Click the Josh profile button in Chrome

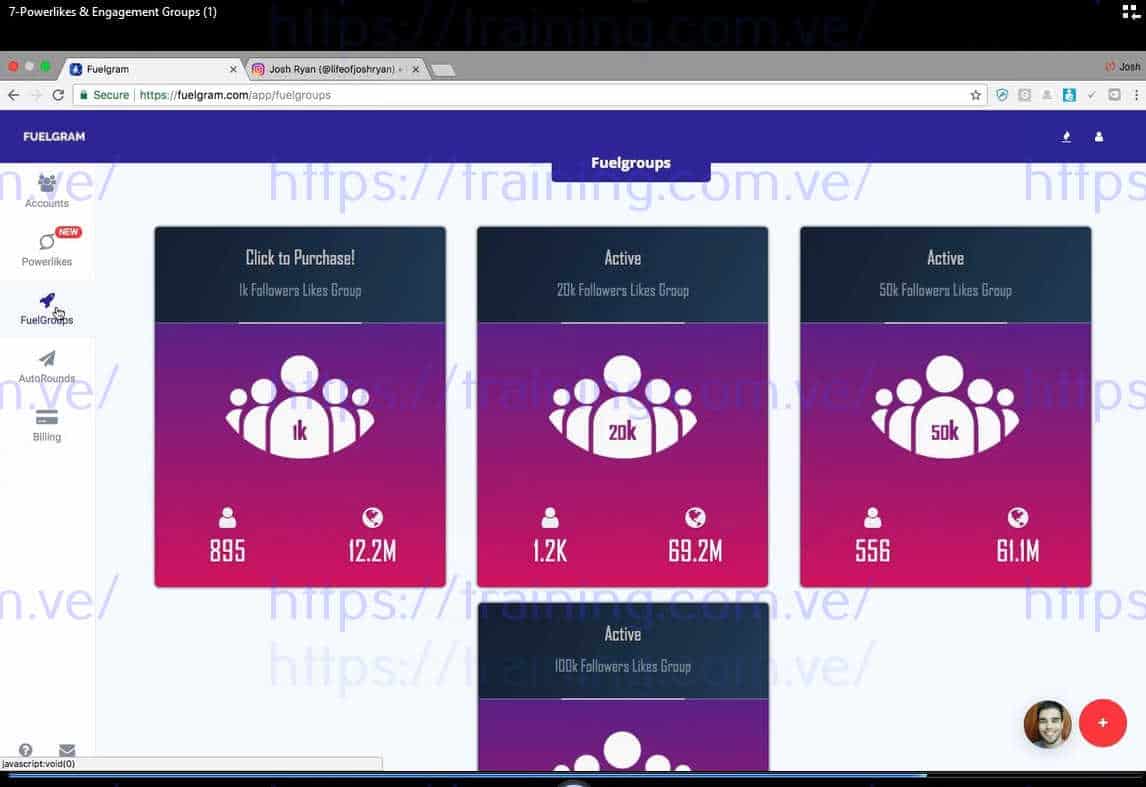(x=1123, y=66)
